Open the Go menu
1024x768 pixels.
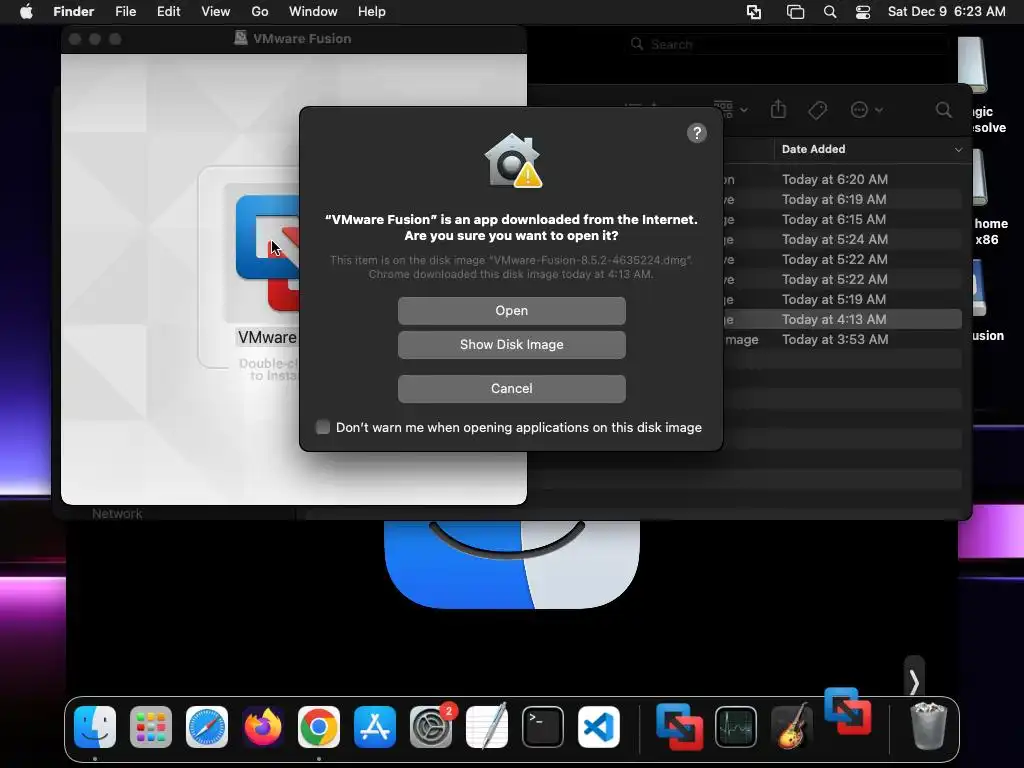[x=260, y=12]
